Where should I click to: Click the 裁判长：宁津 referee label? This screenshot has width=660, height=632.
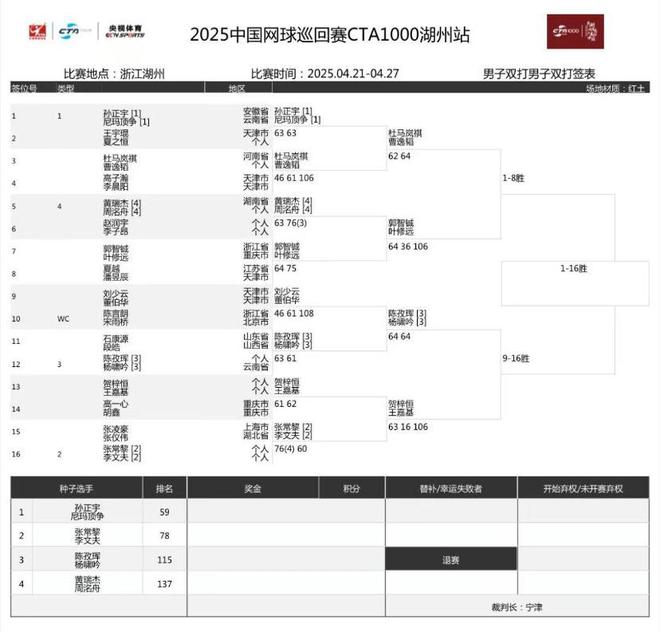coord(517,607)
